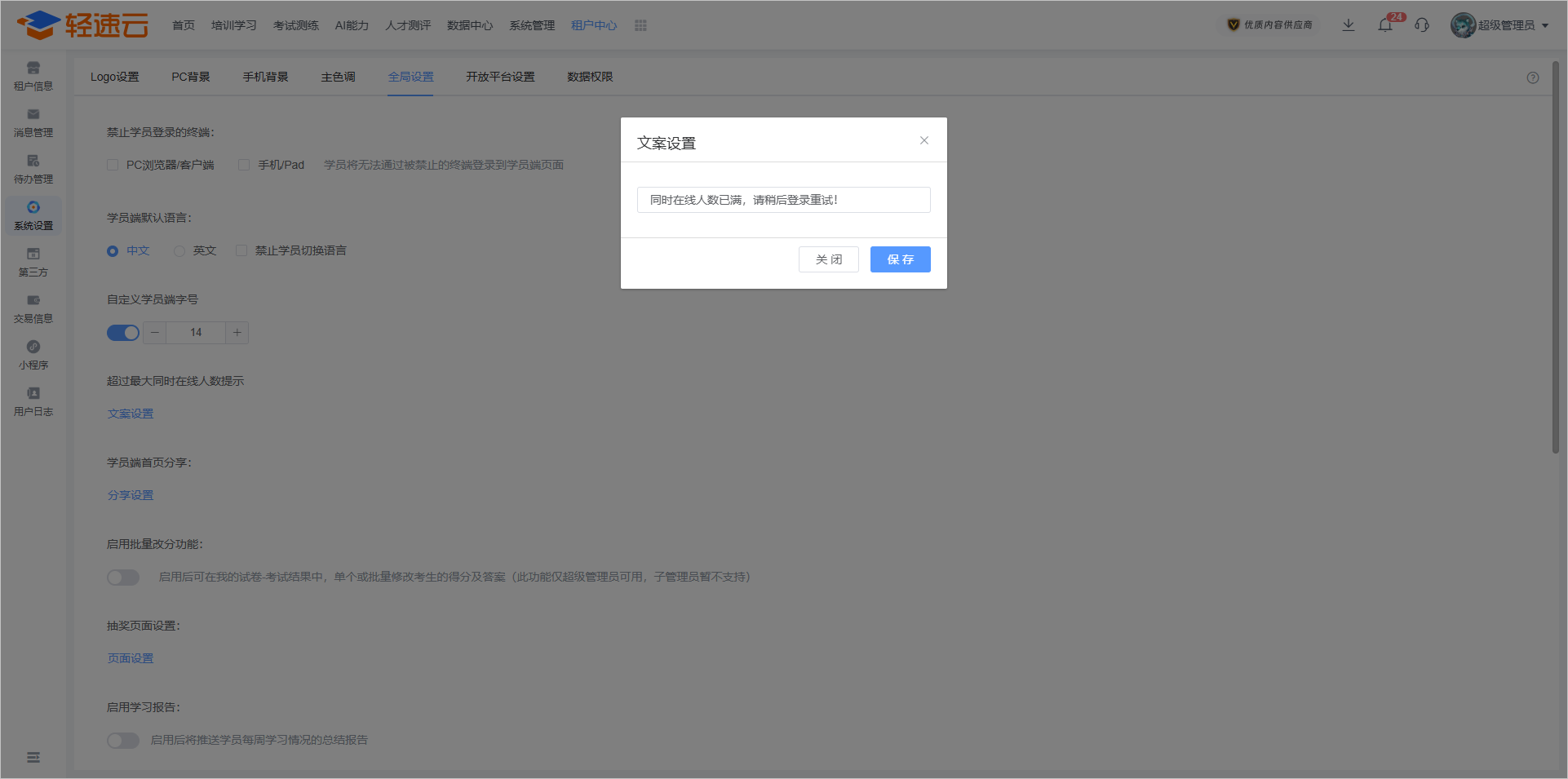Click the download icon in header
This screenshot has height=779, width=1568.
coord(1349,25)
